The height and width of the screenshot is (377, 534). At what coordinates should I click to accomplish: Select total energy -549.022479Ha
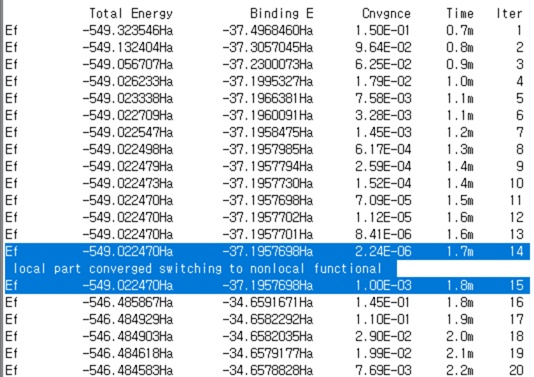pyautogui.click(x=128, y=167)
